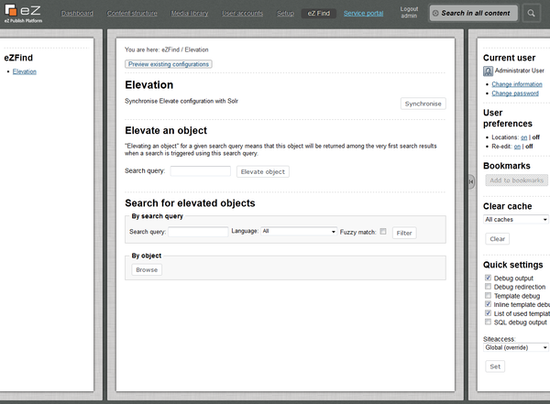Toggle Inline template debug checkbox

click(x=488, y=304)
